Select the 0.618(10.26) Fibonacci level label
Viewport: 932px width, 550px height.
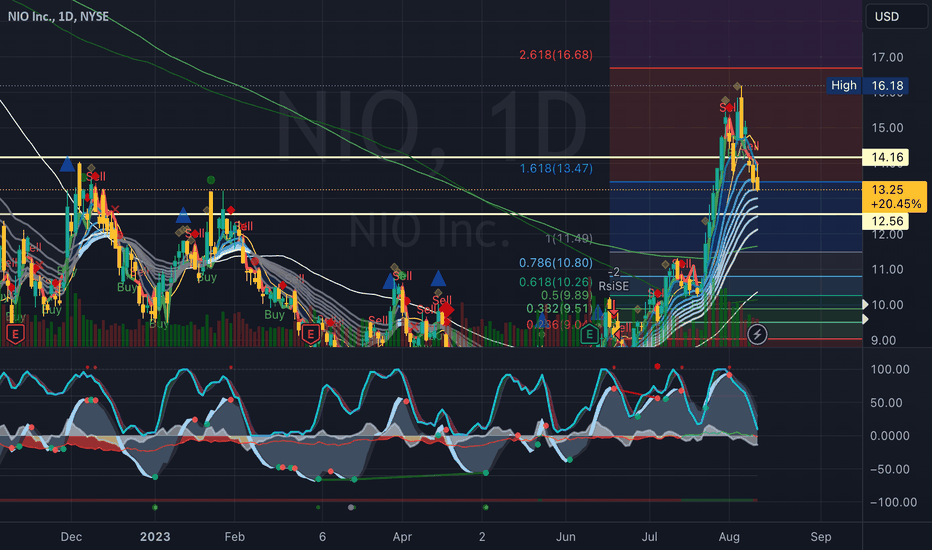(x=556, y=282)
